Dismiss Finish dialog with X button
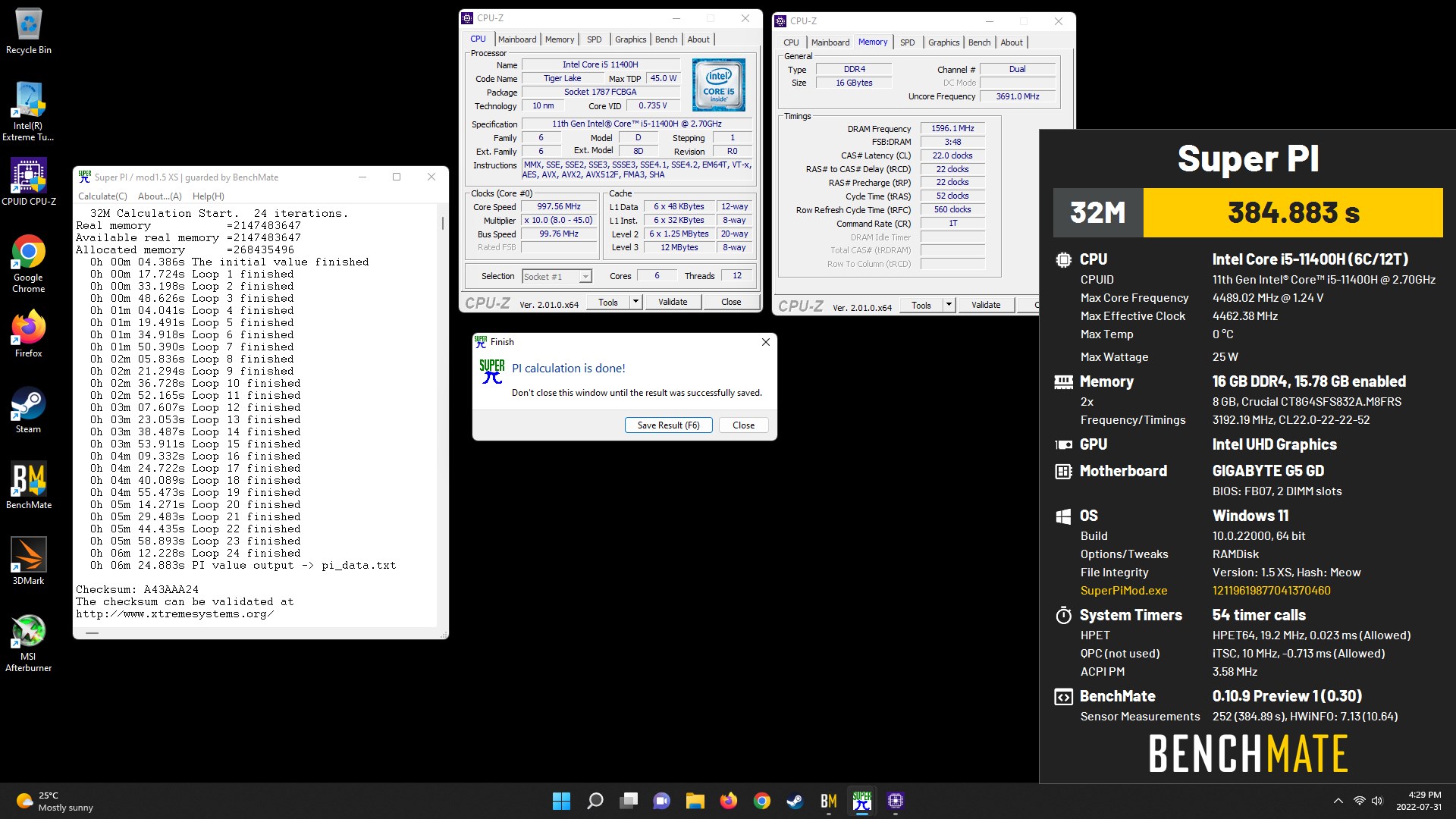 (766, 342)
